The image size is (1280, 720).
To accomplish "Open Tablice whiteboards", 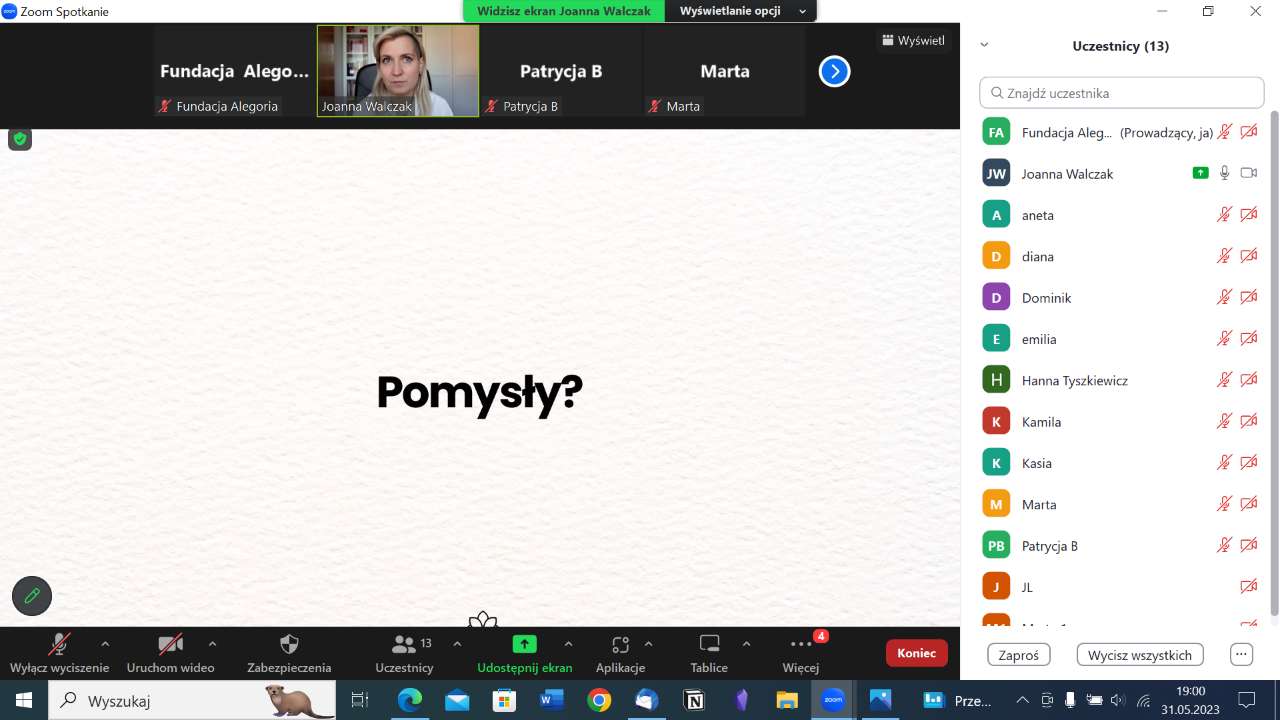I will [709, 653].
